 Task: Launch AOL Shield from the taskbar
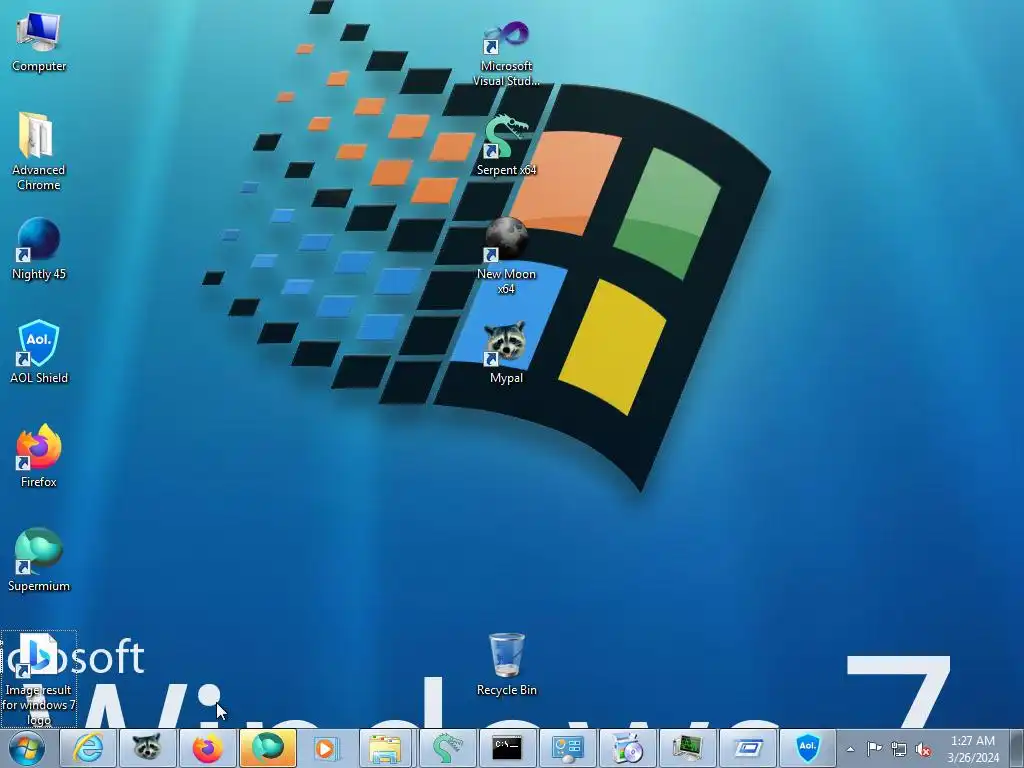[x=808, y=748]
